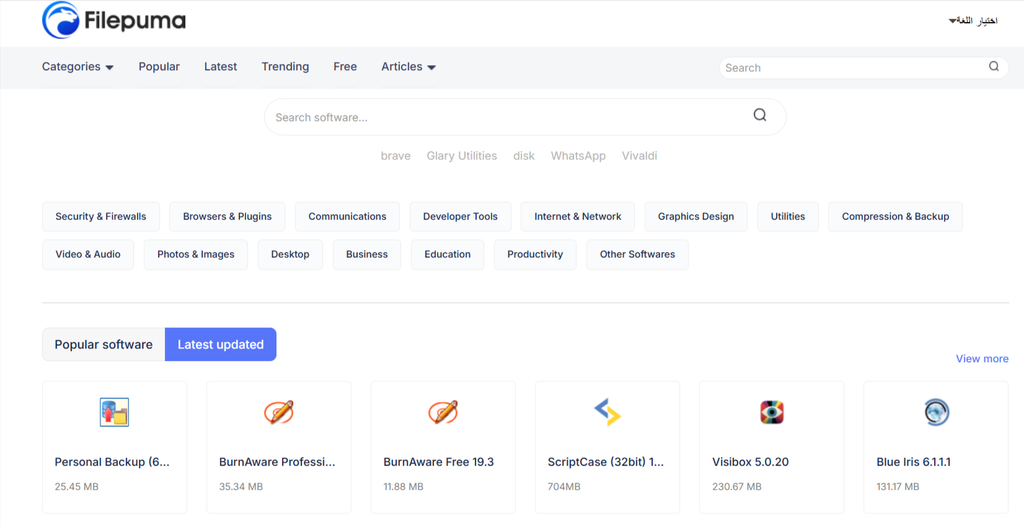Open the BurnAware Professional title link

pyautogui.click(x=277, y=462)
